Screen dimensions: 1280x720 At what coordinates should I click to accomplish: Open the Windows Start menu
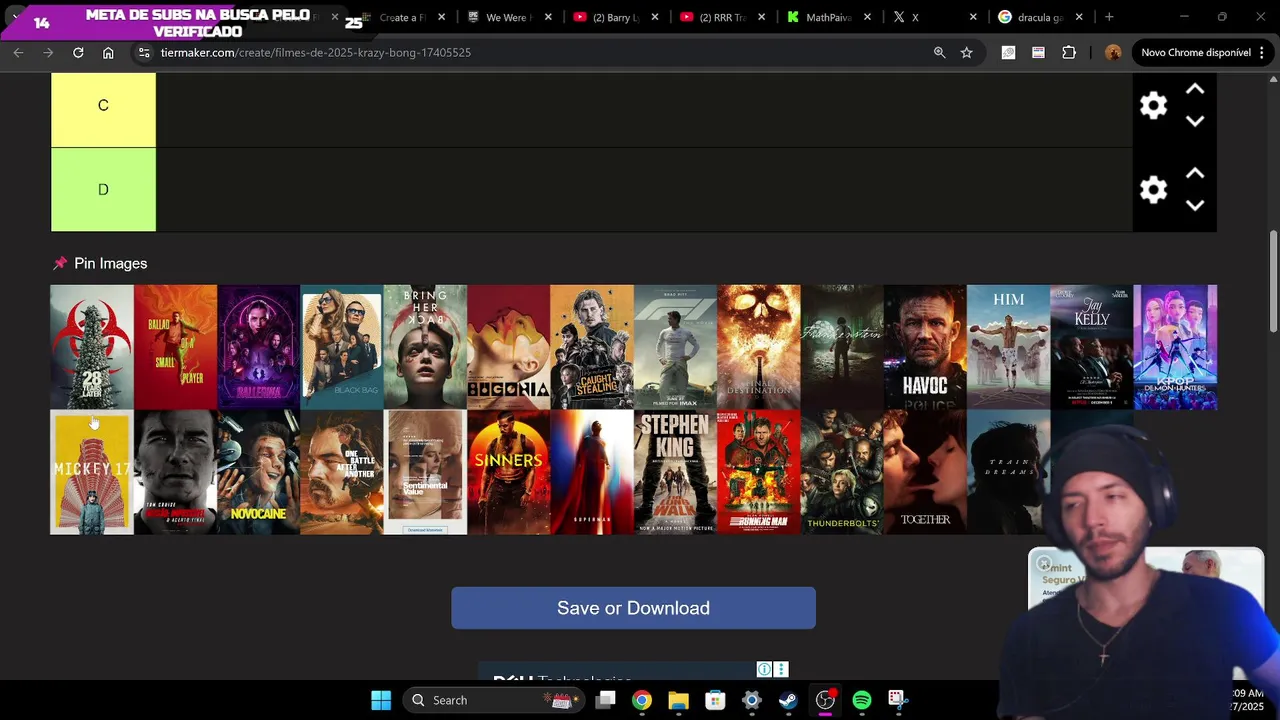pos(381,700)
